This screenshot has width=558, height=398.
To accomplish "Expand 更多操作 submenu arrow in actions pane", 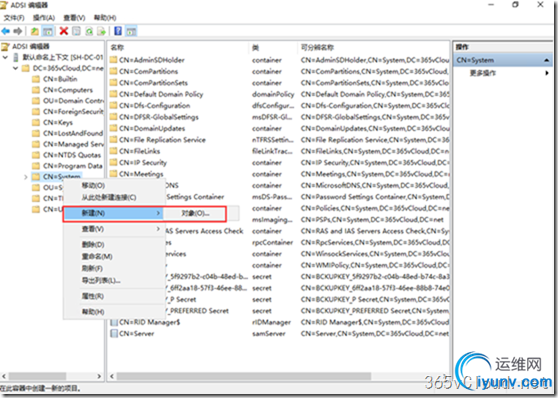I will point(547,73).
